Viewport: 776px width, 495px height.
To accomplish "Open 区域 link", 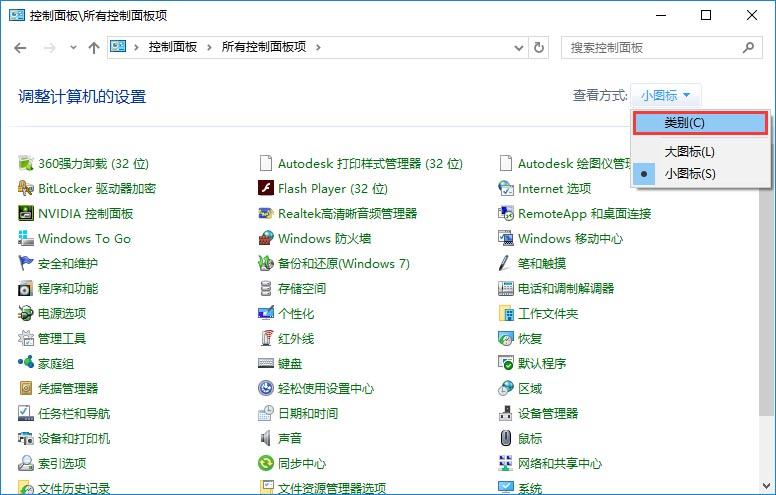I will click(x=530, y=388).
